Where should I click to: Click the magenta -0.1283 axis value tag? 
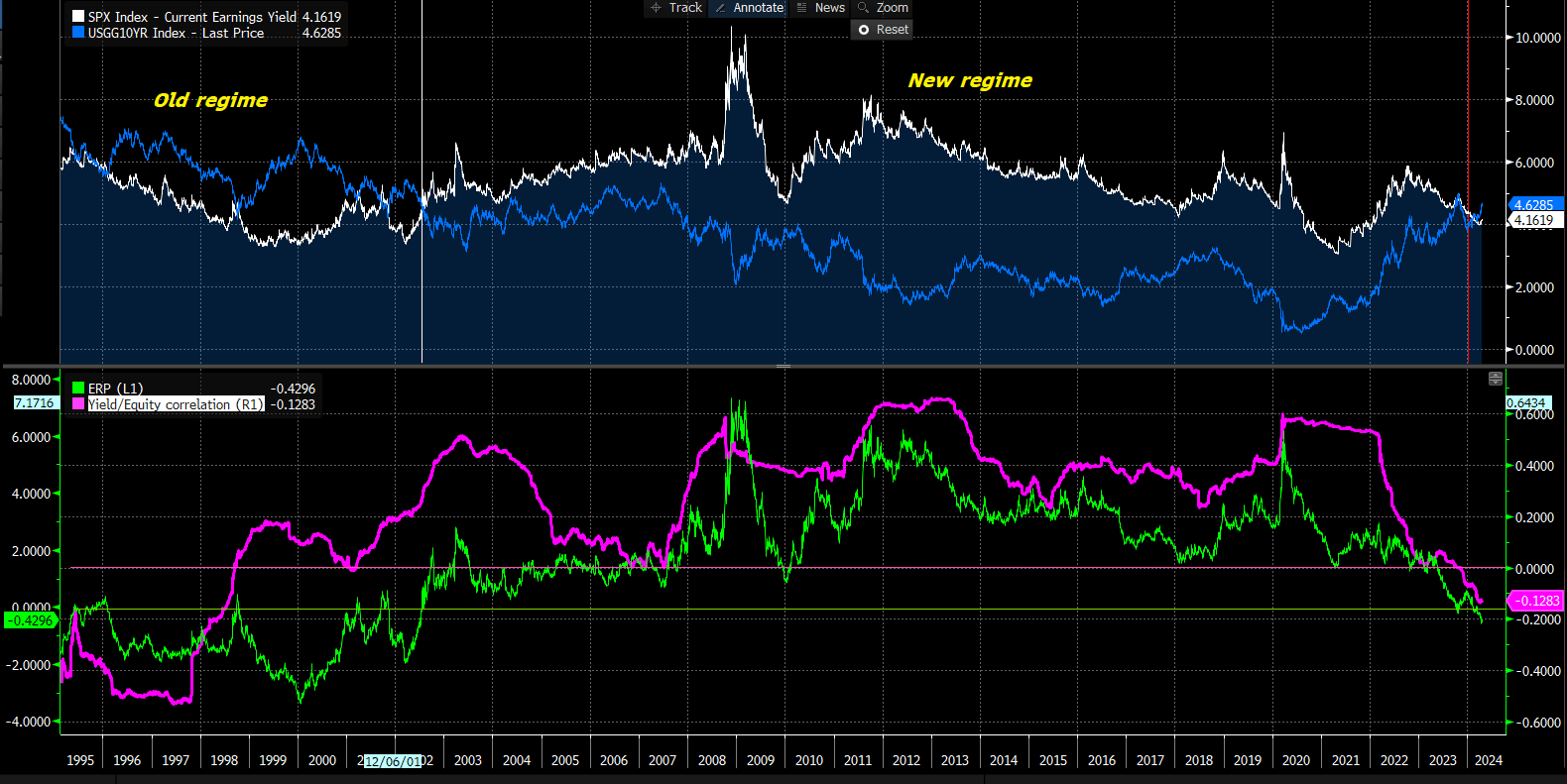pyautogui.click(x=1536, y=601)
